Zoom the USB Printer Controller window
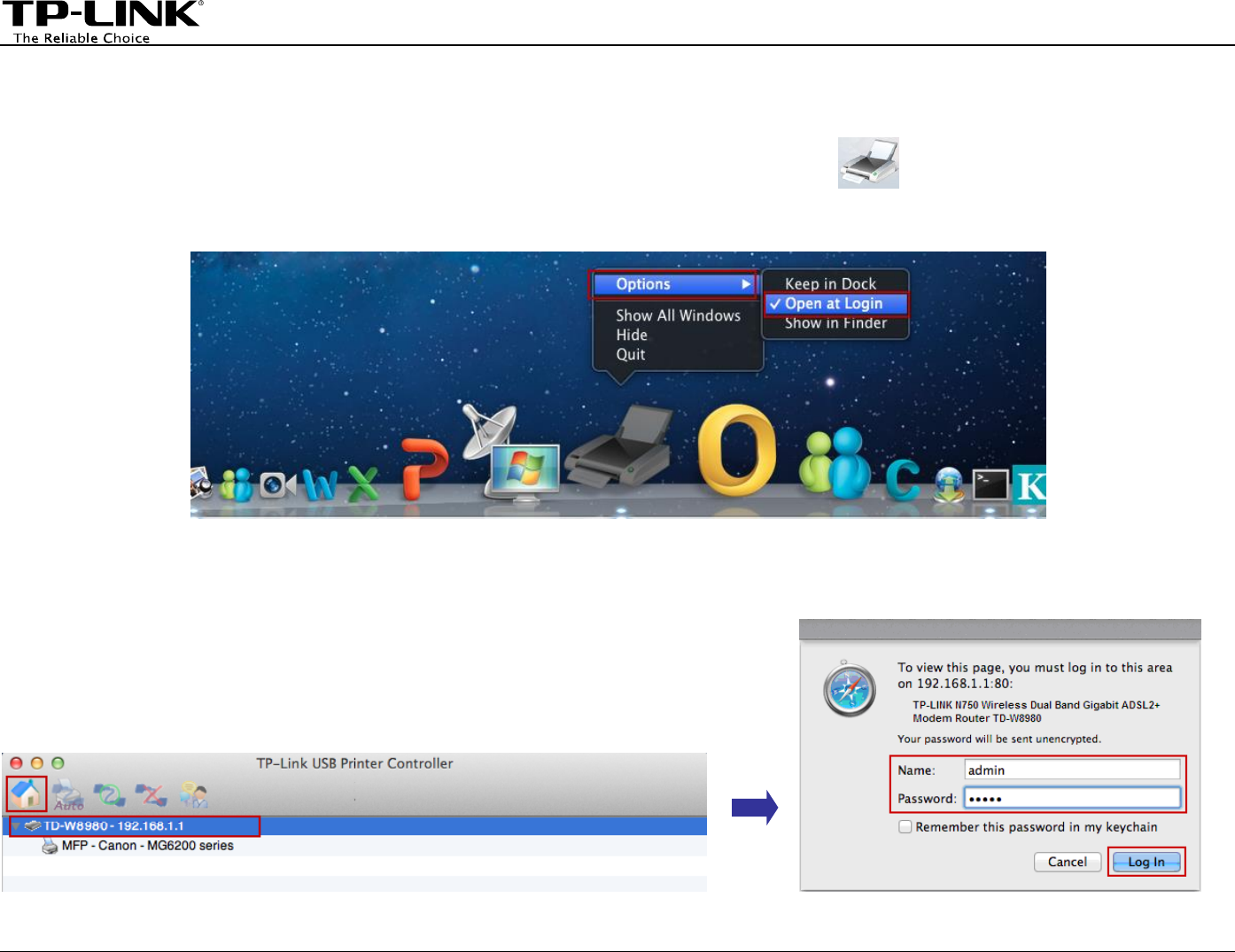1235x952 pixels. pos(58,762)
